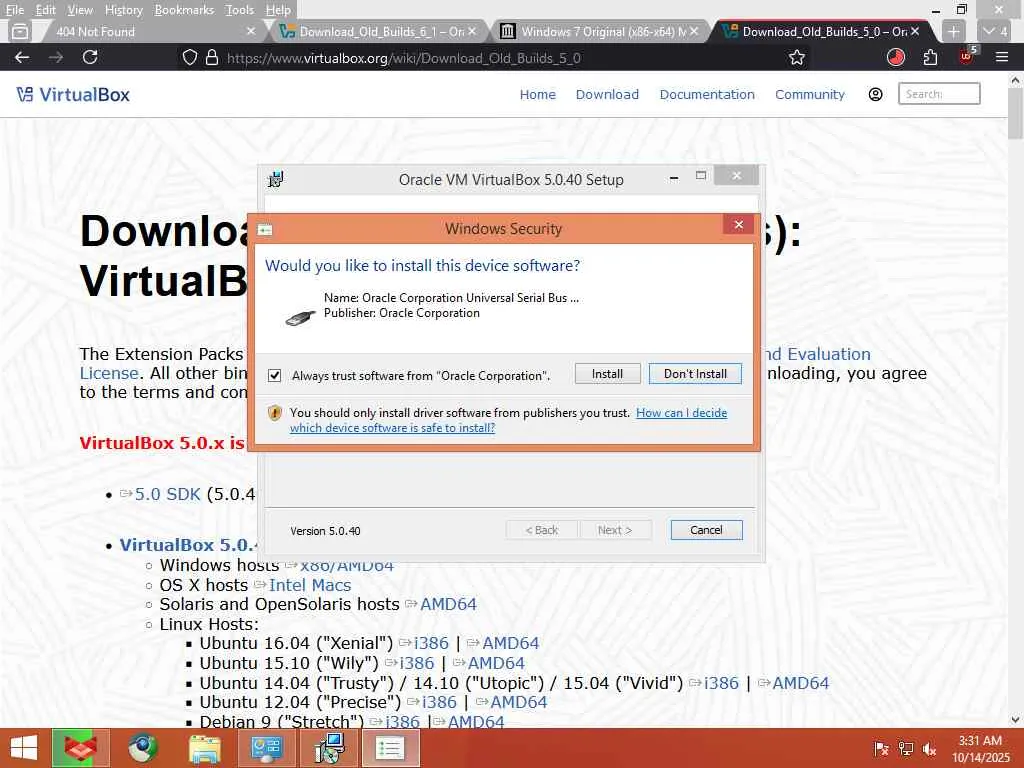Open the History menu
The height and width of the screenshot is (768, 1024).
point(123,10)
